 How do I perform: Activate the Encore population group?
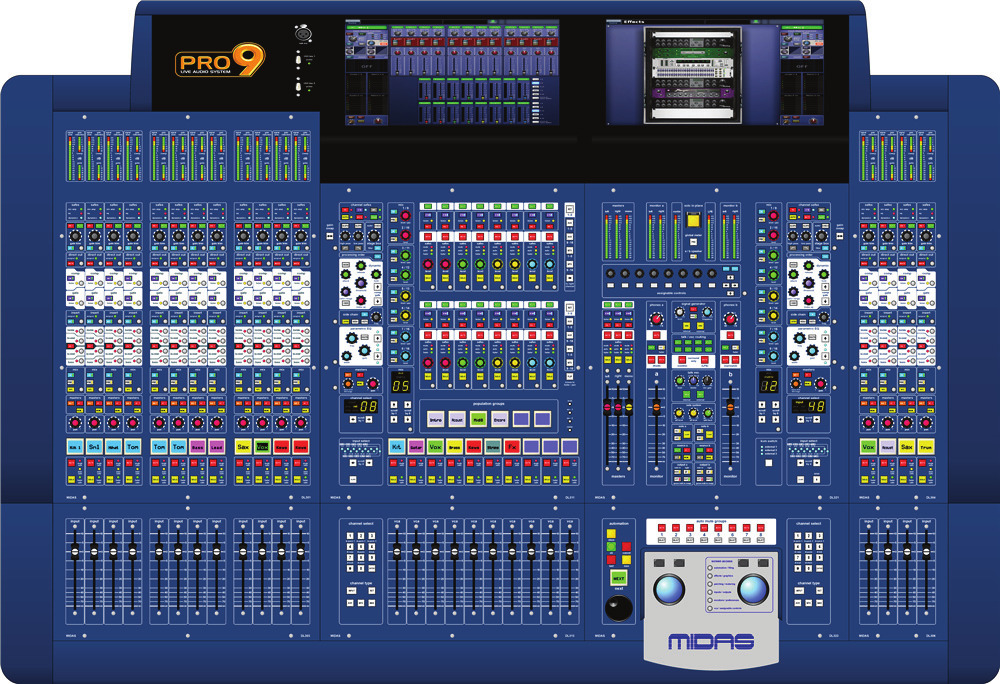[499, 419]
